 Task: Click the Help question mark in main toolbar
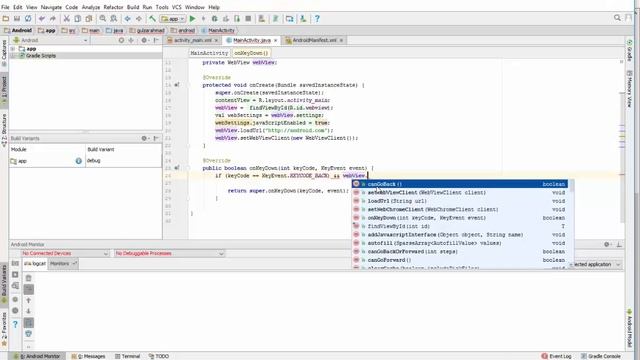point(317,19)
